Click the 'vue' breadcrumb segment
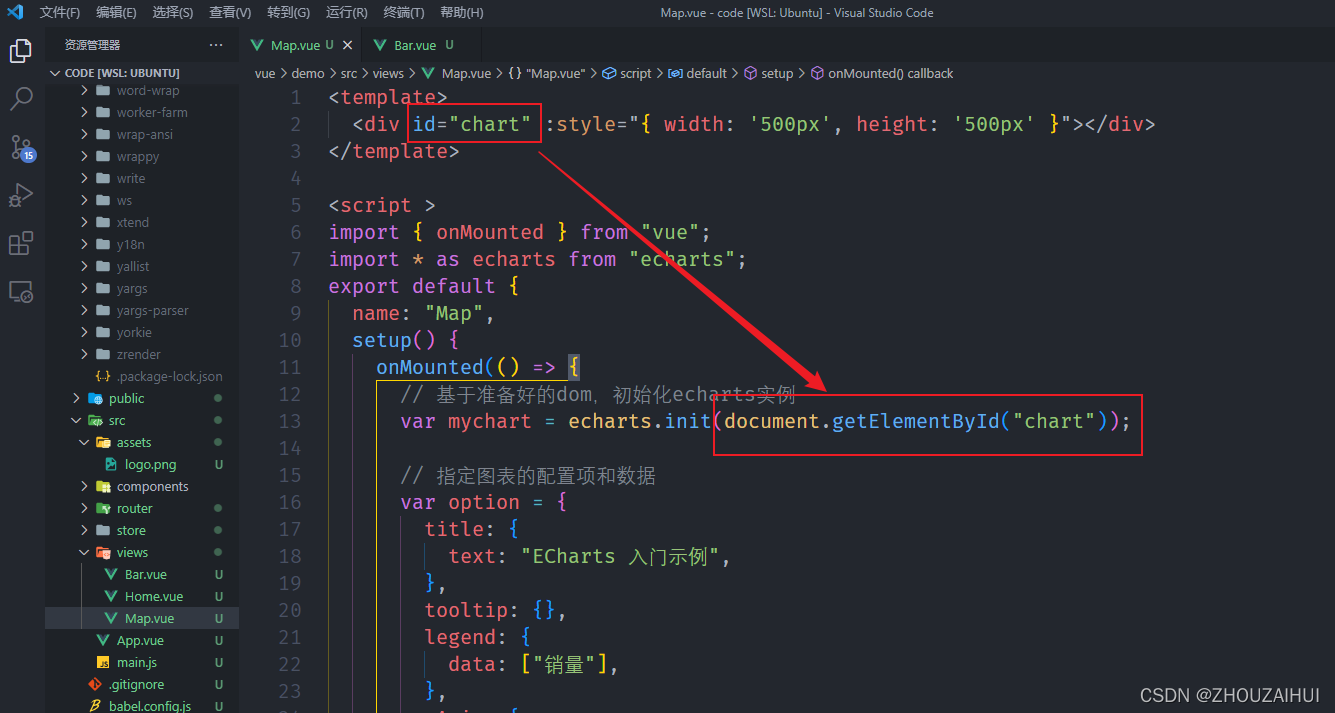This screenshot has width=1335, height=713. 265,74
